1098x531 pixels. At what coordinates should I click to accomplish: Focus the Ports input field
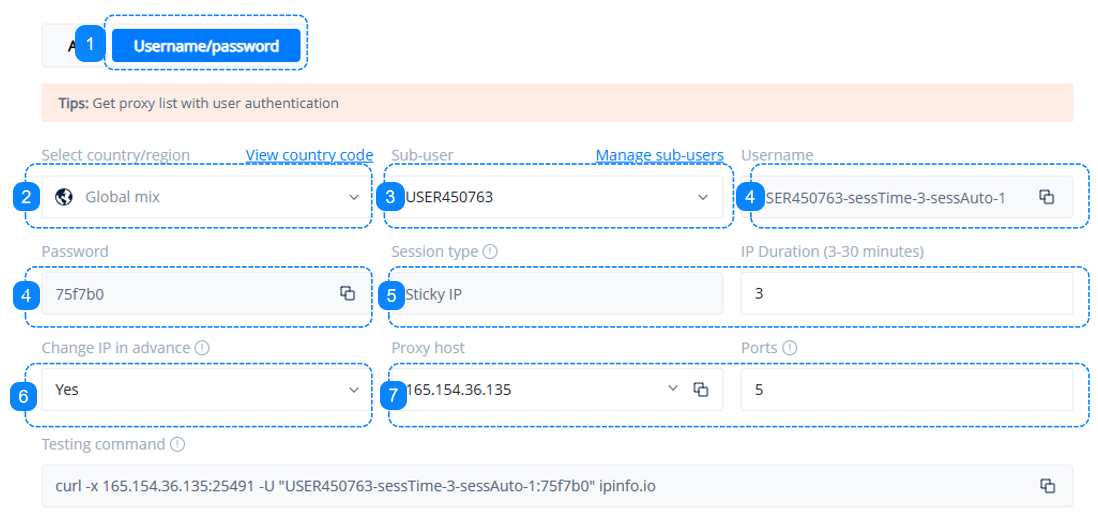tap(905, 389)
